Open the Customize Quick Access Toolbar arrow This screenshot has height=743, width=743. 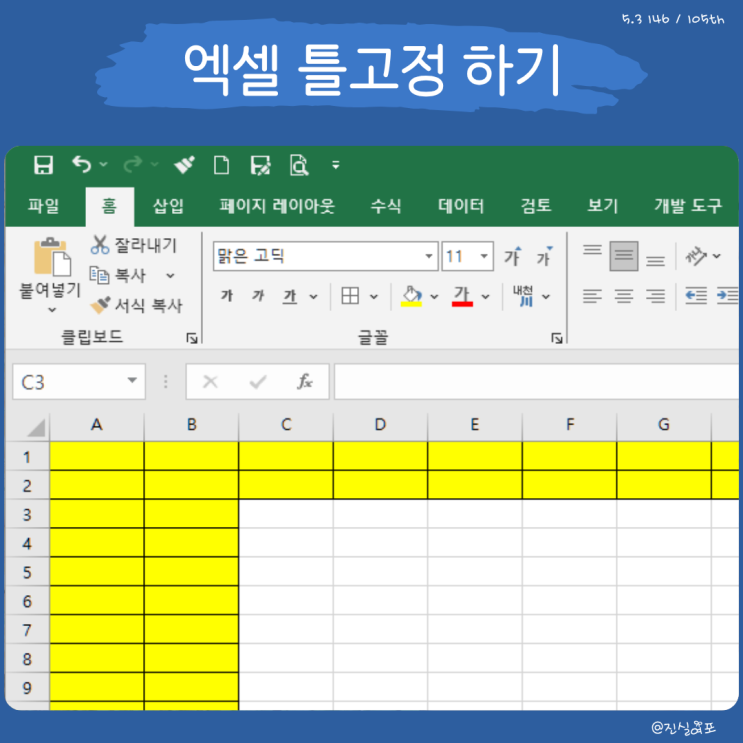[x=335, y=165]
